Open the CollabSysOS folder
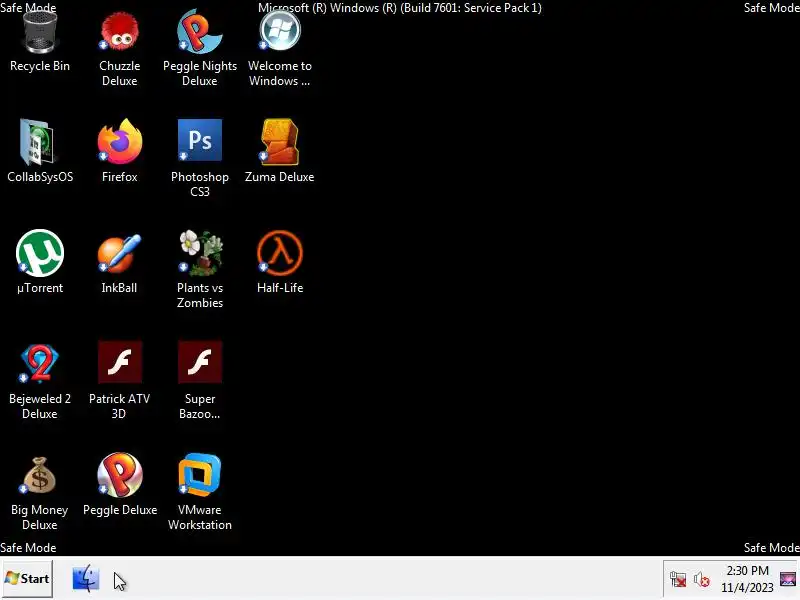The height and width of the screenshot is (600, 800). 40,142
